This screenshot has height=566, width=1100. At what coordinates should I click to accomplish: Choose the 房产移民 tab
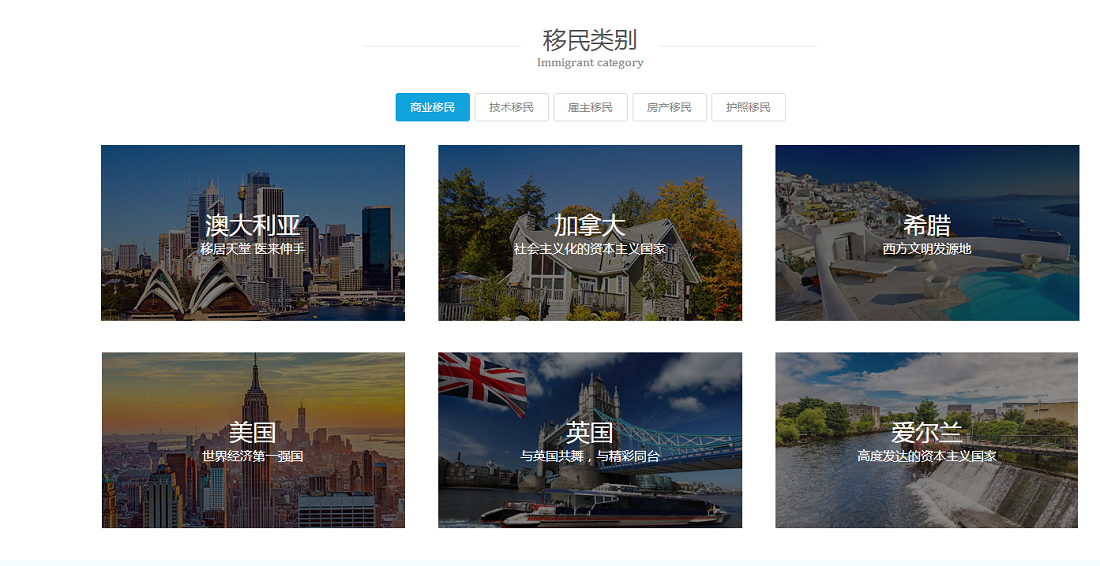tap(669, 107)
